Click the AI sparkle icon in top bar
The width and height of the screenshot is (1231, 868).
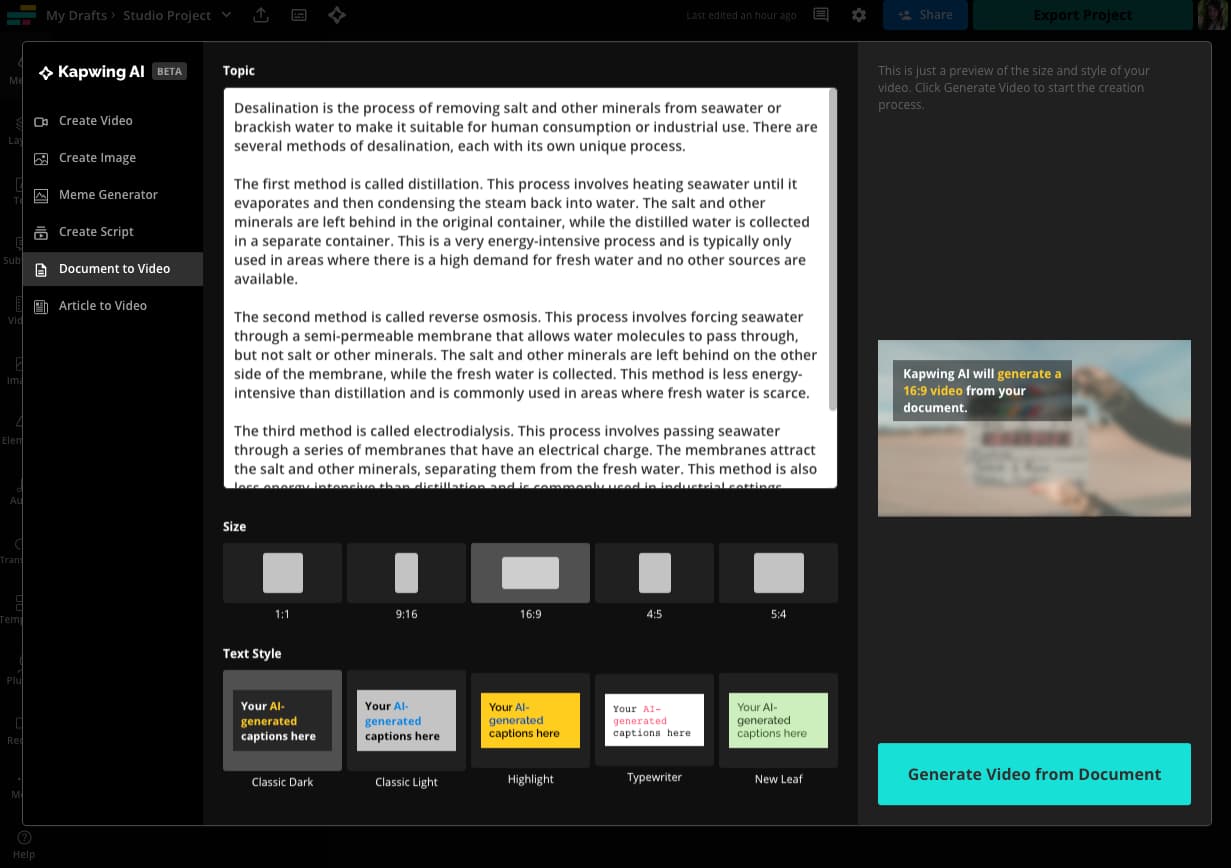pyautogui.click(x=337, y=15)
